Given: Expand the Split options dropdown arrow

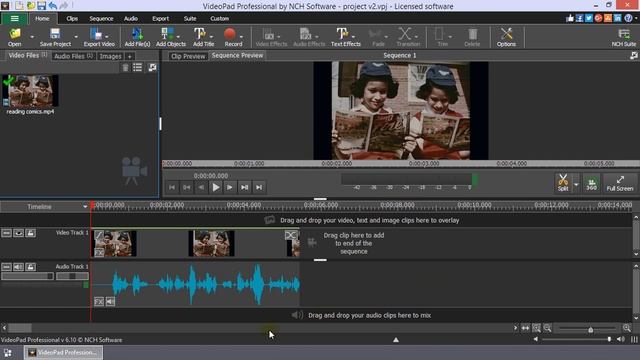Looking at the screenshot, I should 576,184.
